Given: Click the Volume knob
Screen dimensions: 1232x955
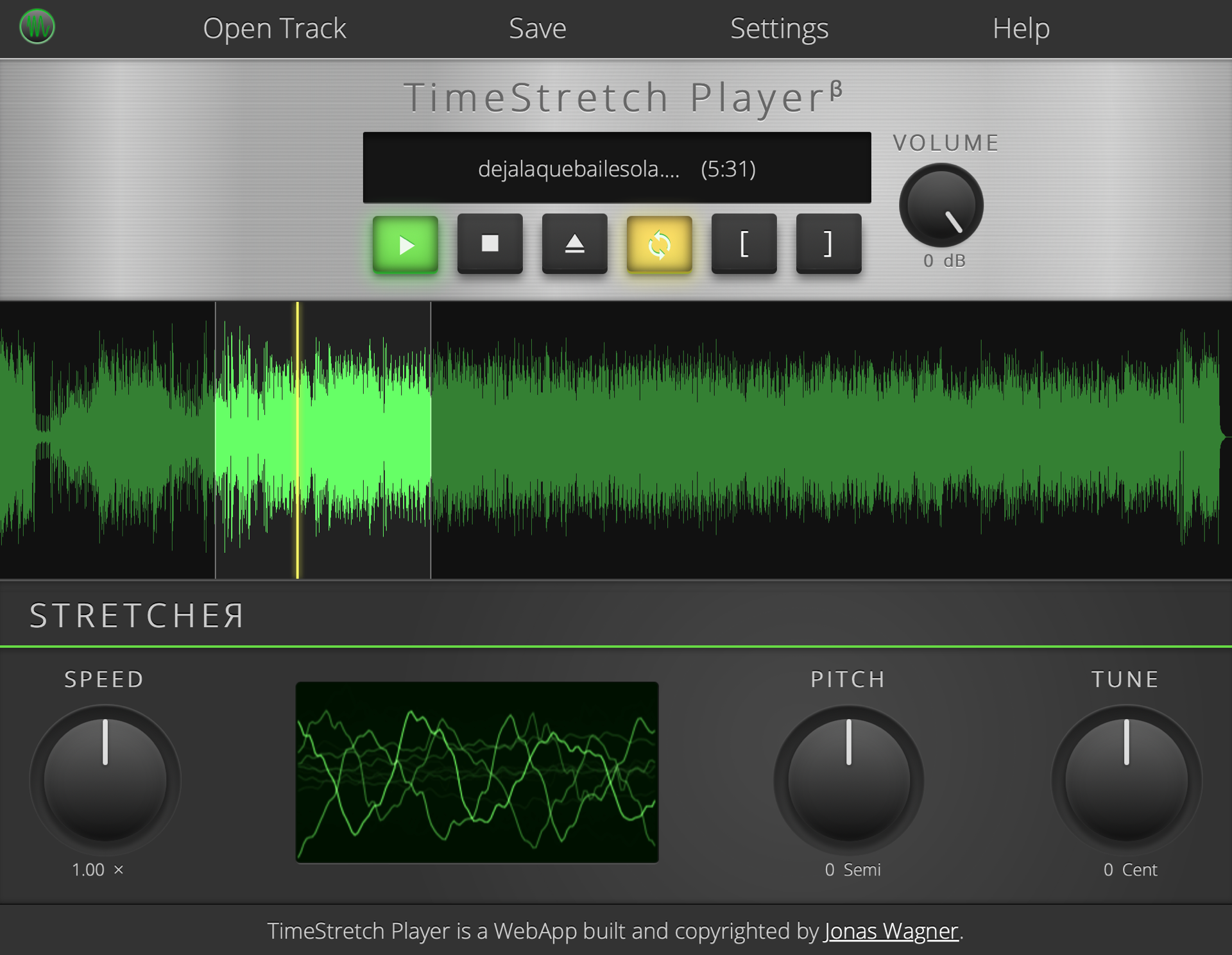Looking at the screenshot, I should (941, 205).
